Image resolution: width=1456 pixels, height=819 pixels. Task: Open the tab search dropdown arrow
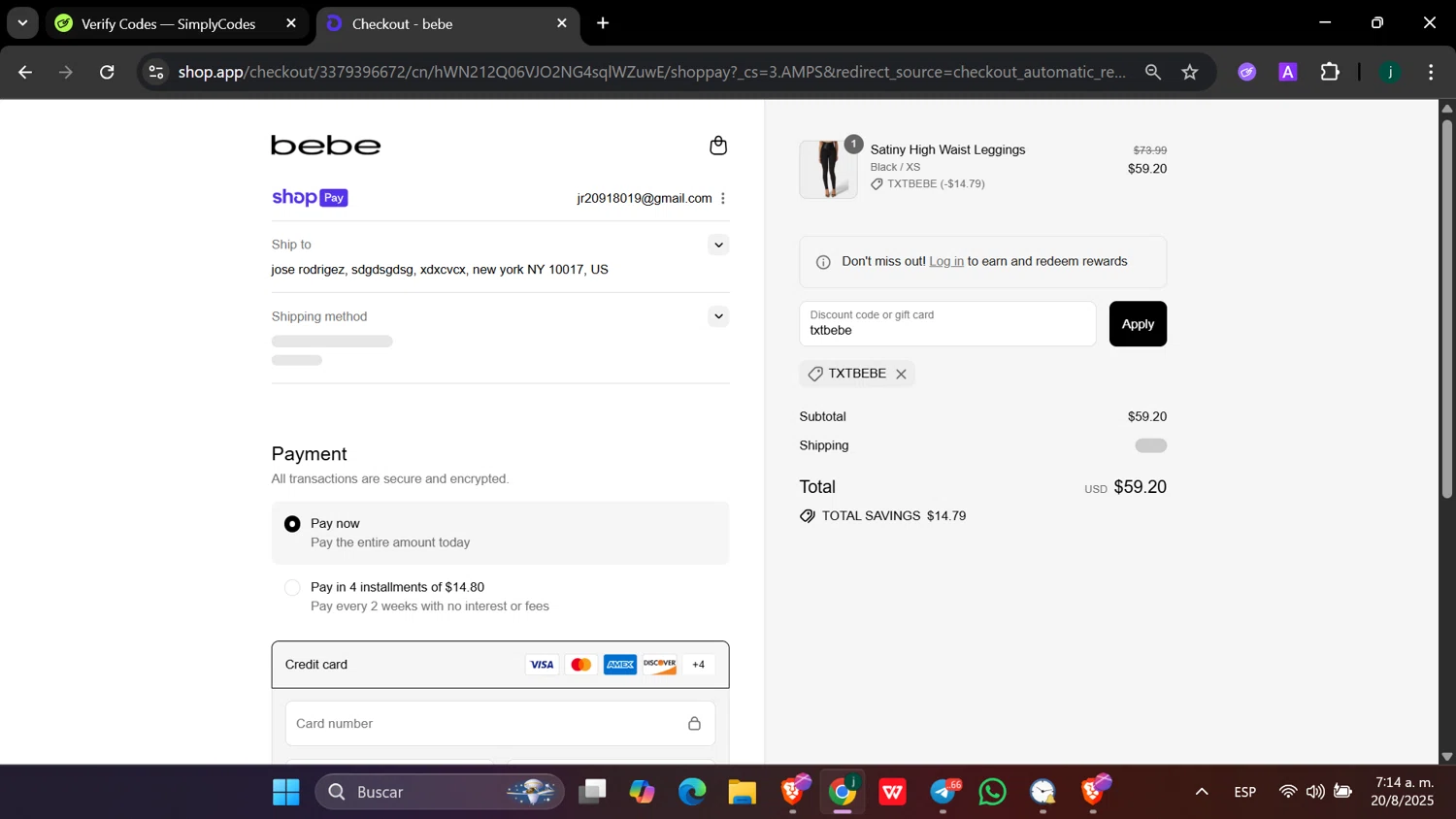tap(22, 23)
